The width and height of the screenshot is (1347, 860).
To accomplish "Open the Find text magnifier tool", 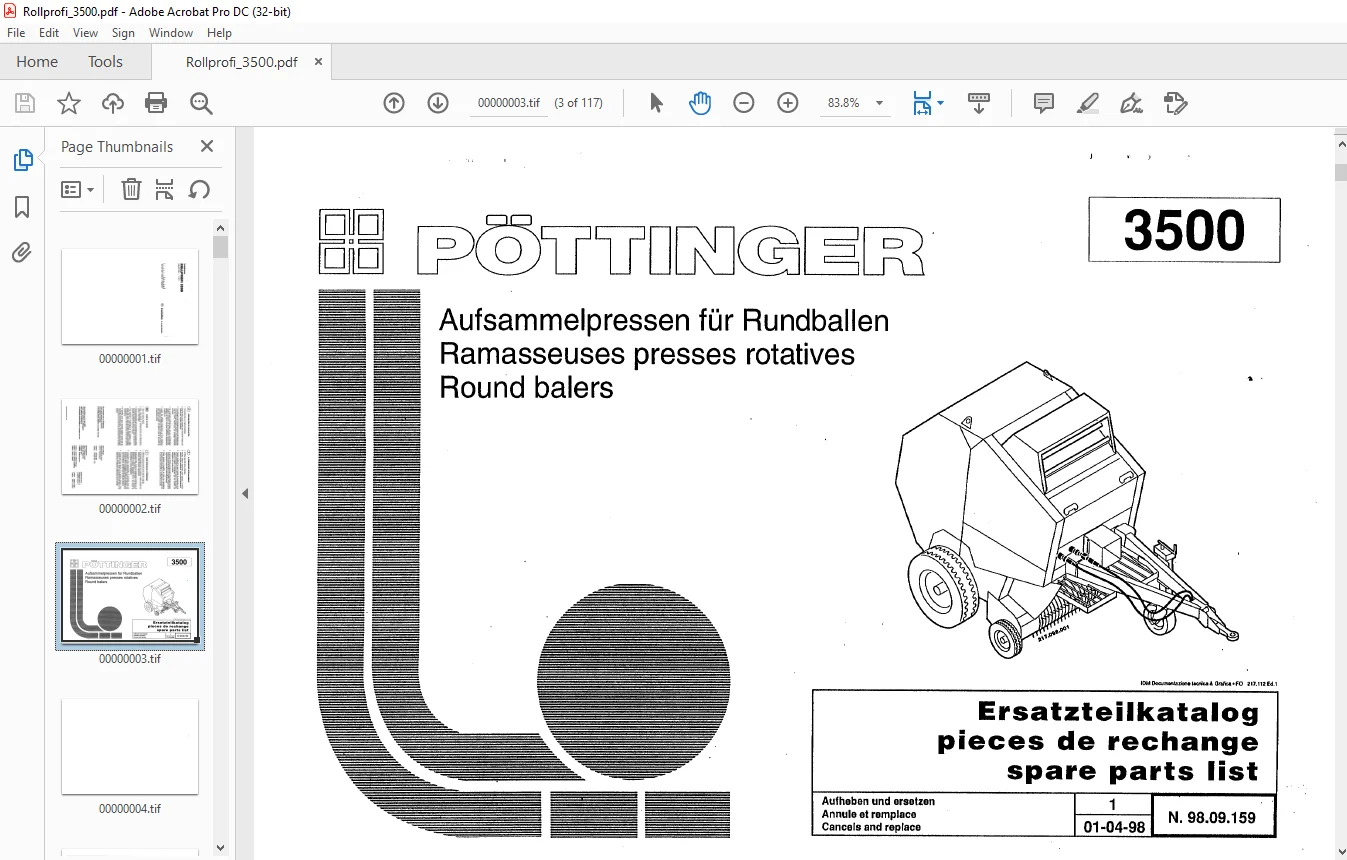I will click(x=201, y=103).
